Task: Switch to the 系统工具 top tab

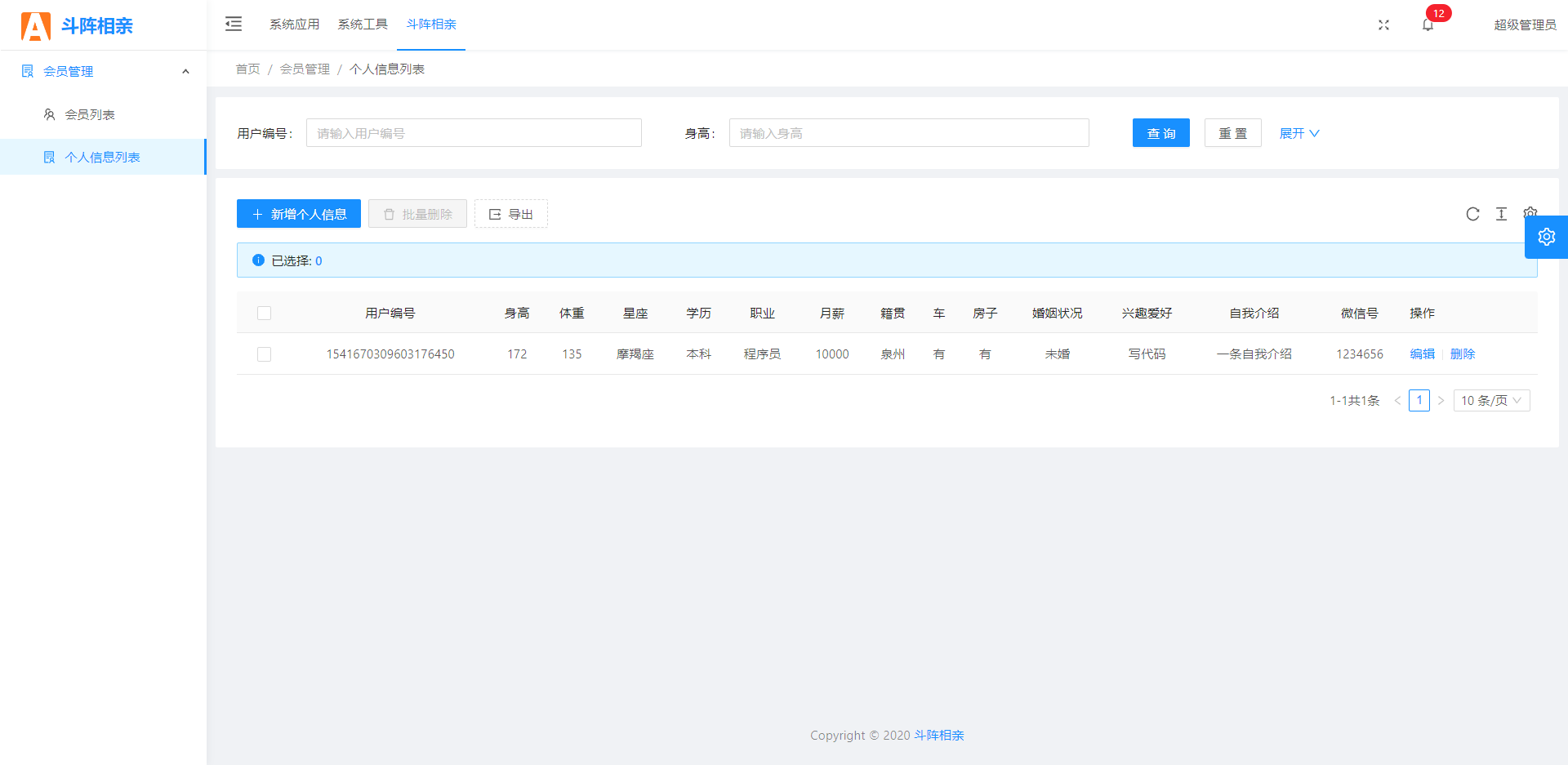Action: [363, 24]
